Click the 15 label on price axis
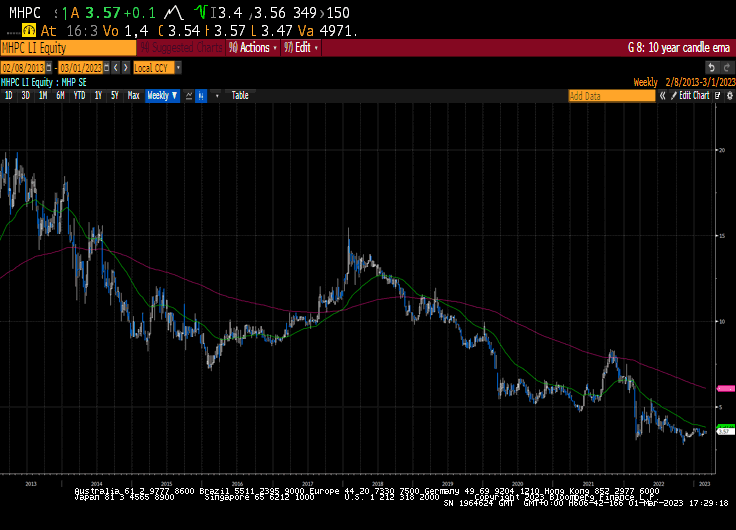 pos(722,236)
